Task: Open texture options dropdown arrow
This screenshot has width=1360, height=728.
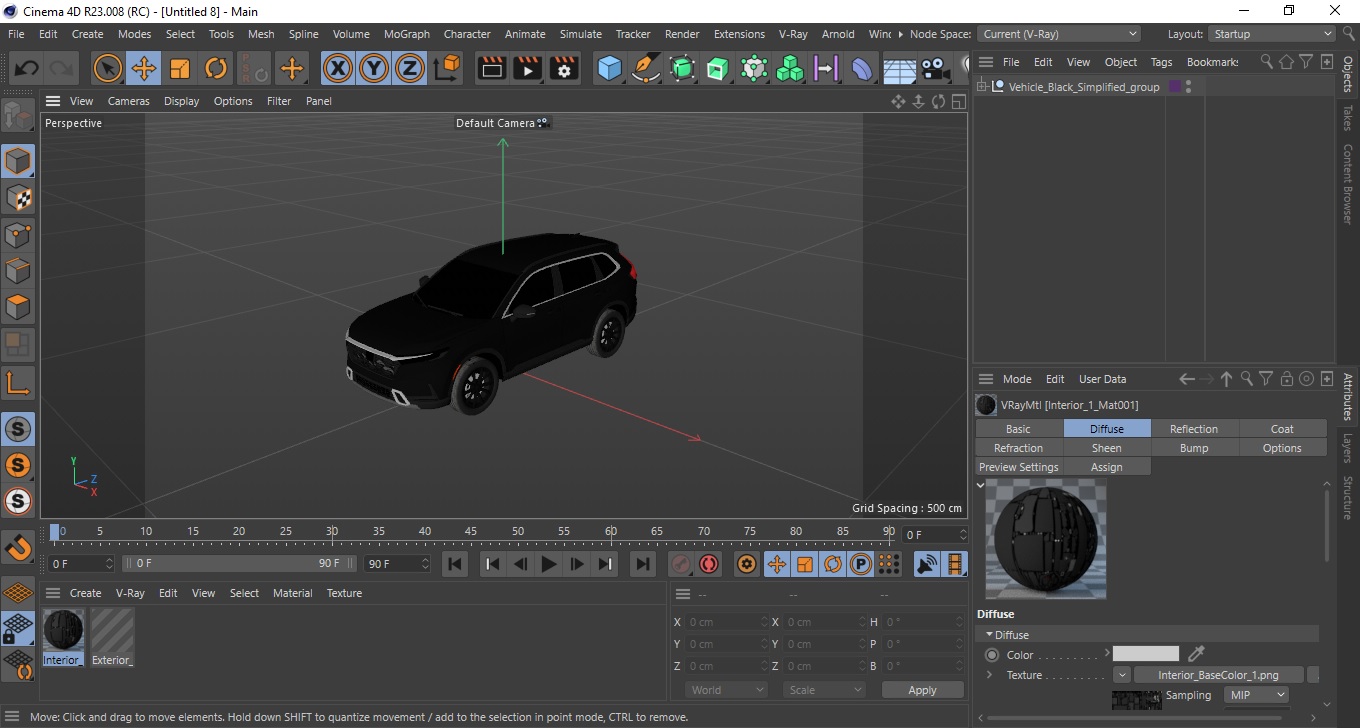Action: [1123, 675]
